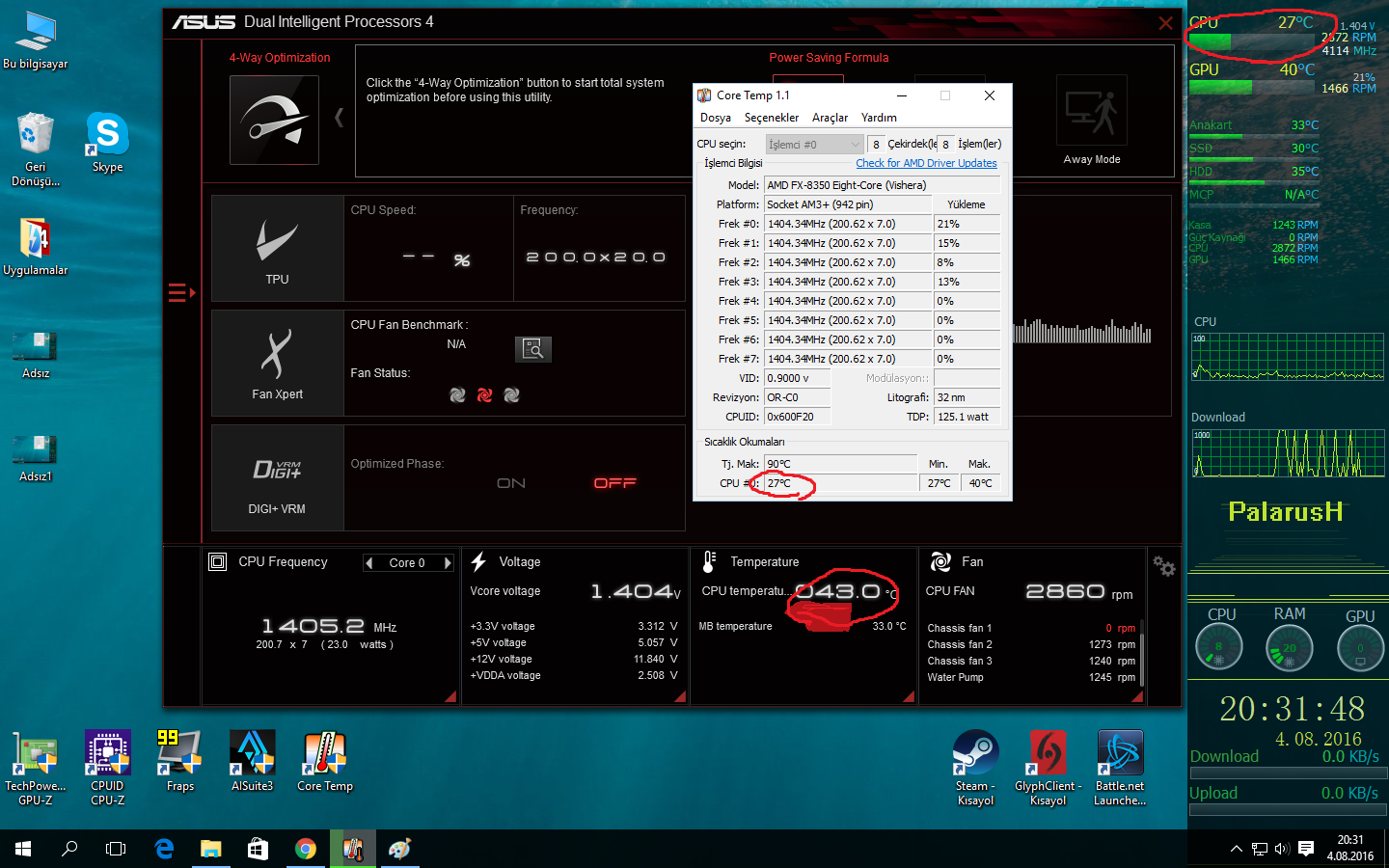The image size is (1389, 868).
Task: Click the taskbar clock showing 20:31
Action: [1350, 848]
